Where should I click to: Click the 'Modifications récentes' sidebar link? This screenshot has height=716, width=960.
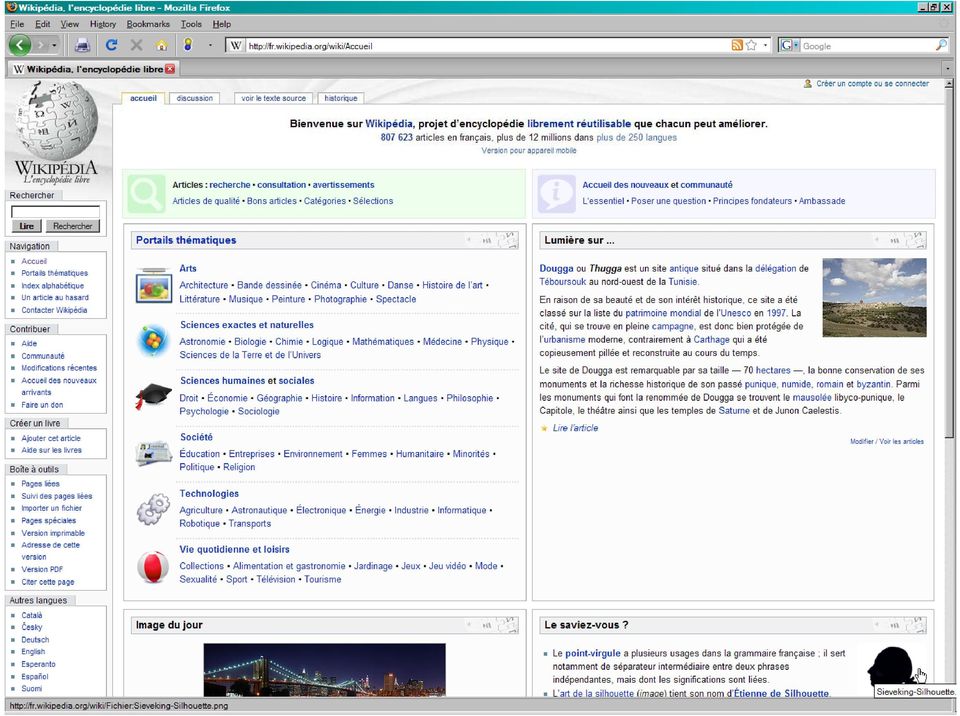pos(59,368)
